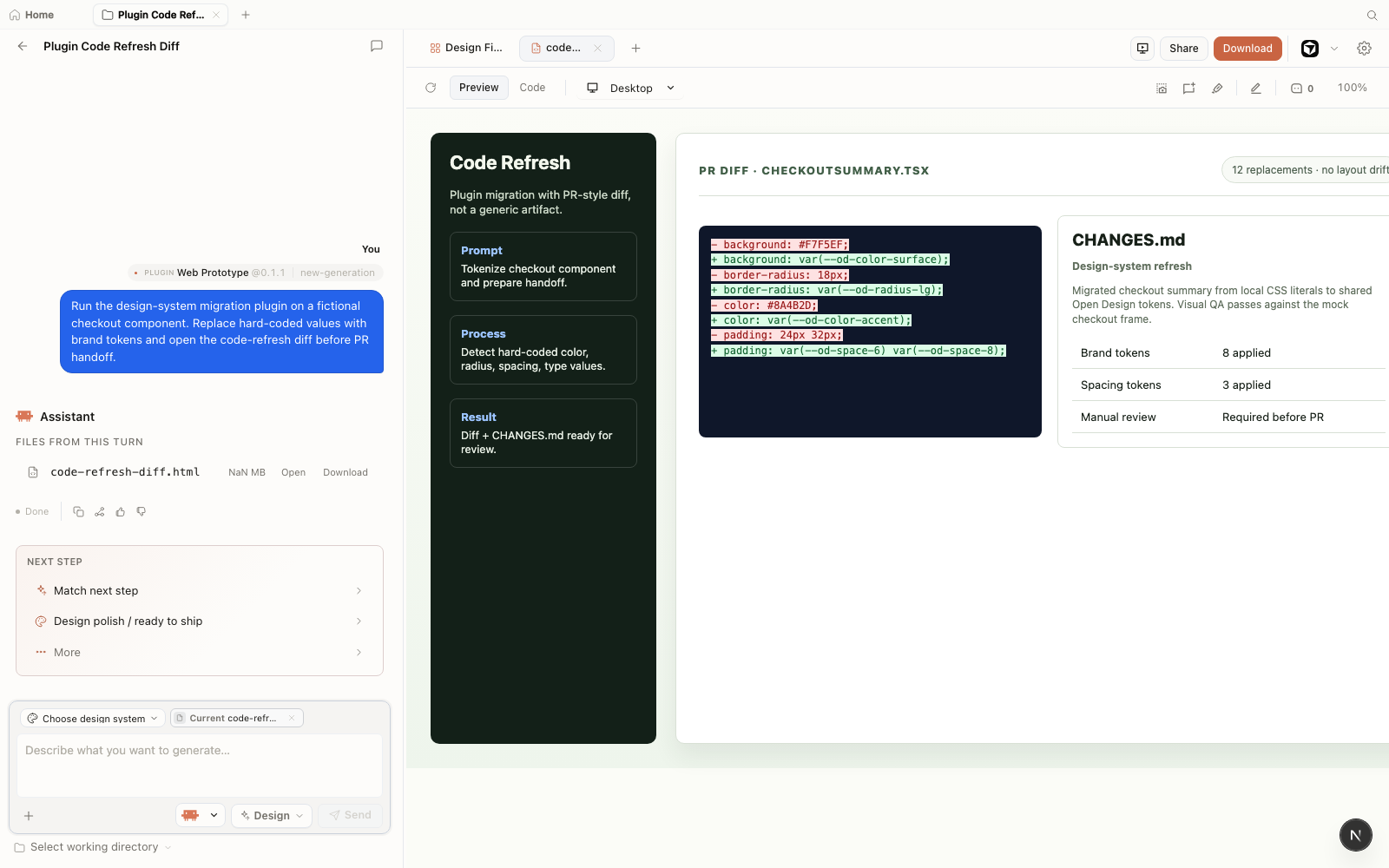Select the add comment box icon

pos(1189,89)
